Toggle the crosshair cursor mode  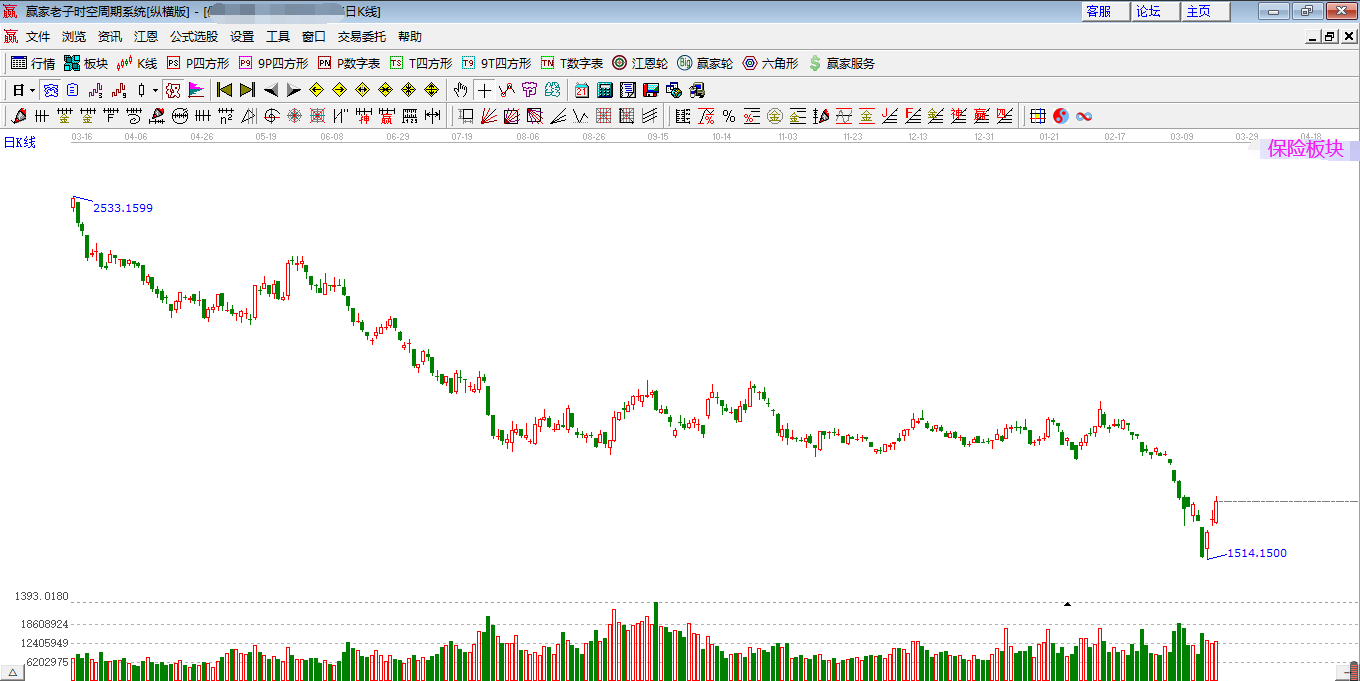[x=484, y=90]
